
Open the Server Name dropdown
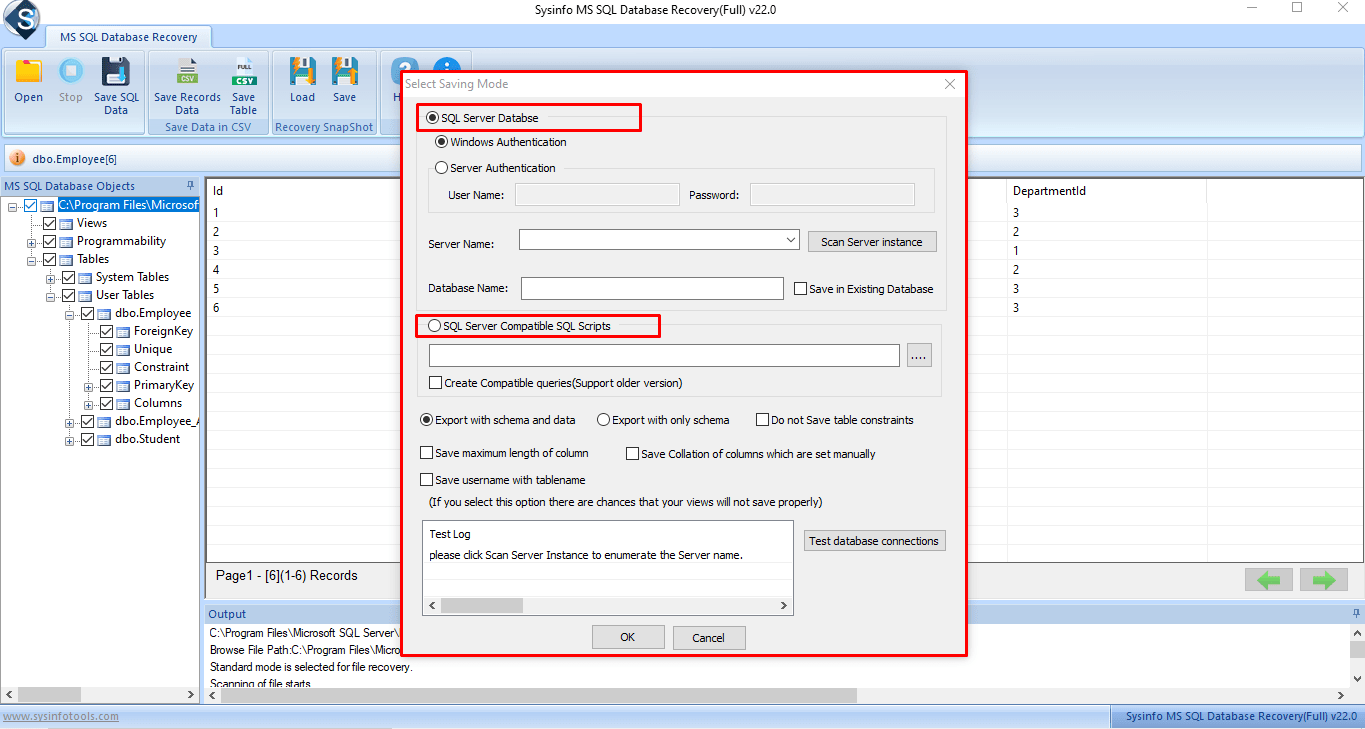click(x=792, y=240)
